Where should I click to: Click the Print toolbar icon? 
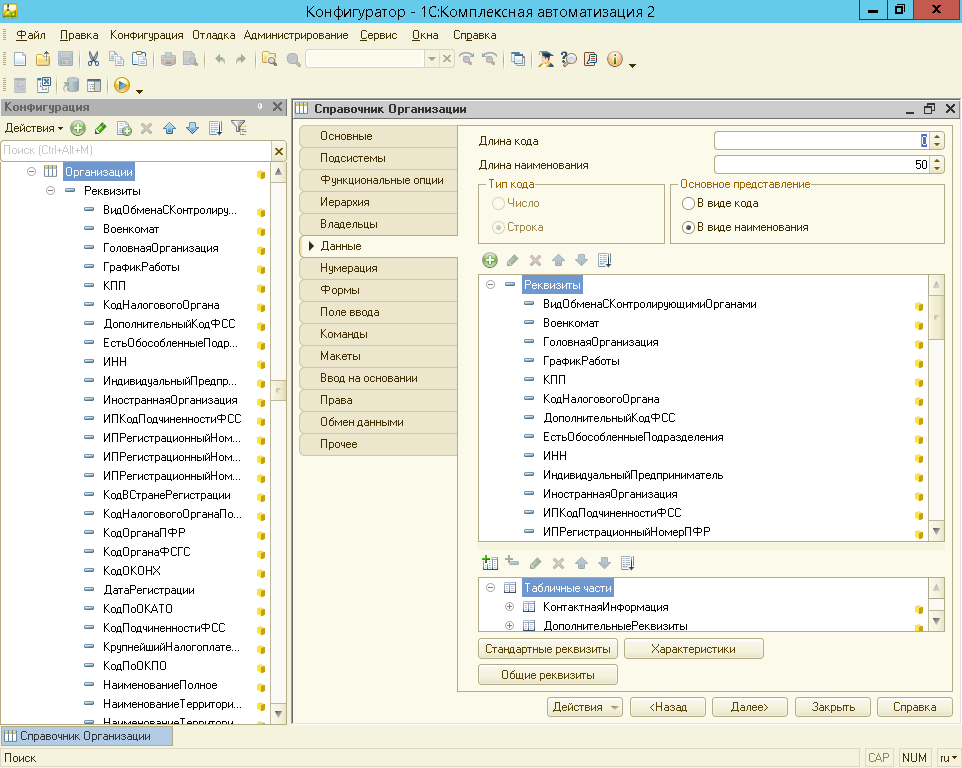[168, 59]
